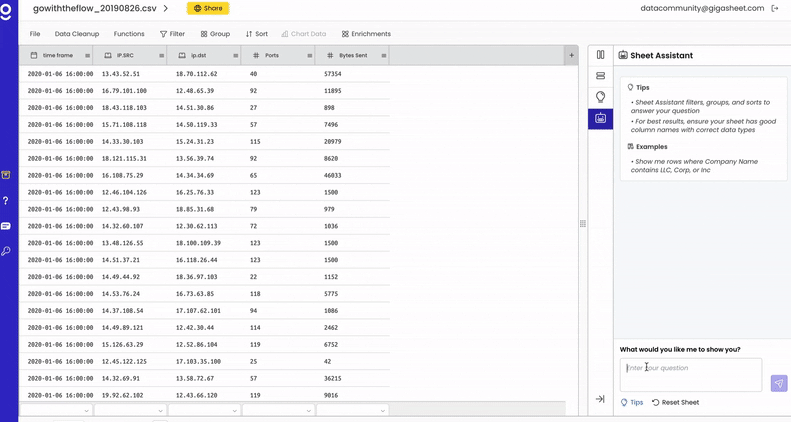The width and height of the screenshot is (791, 422).
Task: Open Chart Data
Action: (x=304, y=34)
